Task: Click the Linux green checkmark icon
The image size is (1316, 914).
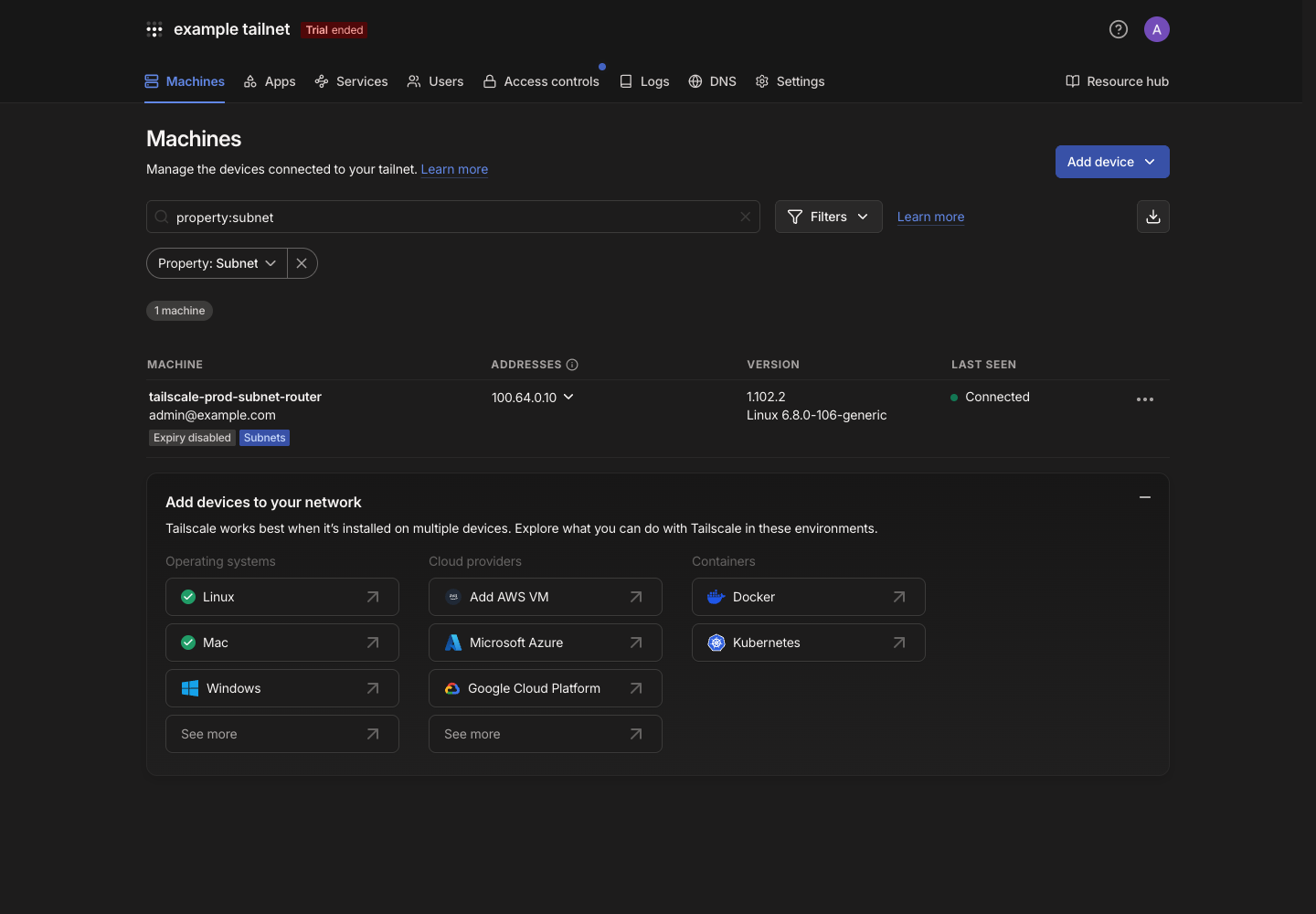Action: [x=188, y=597]
